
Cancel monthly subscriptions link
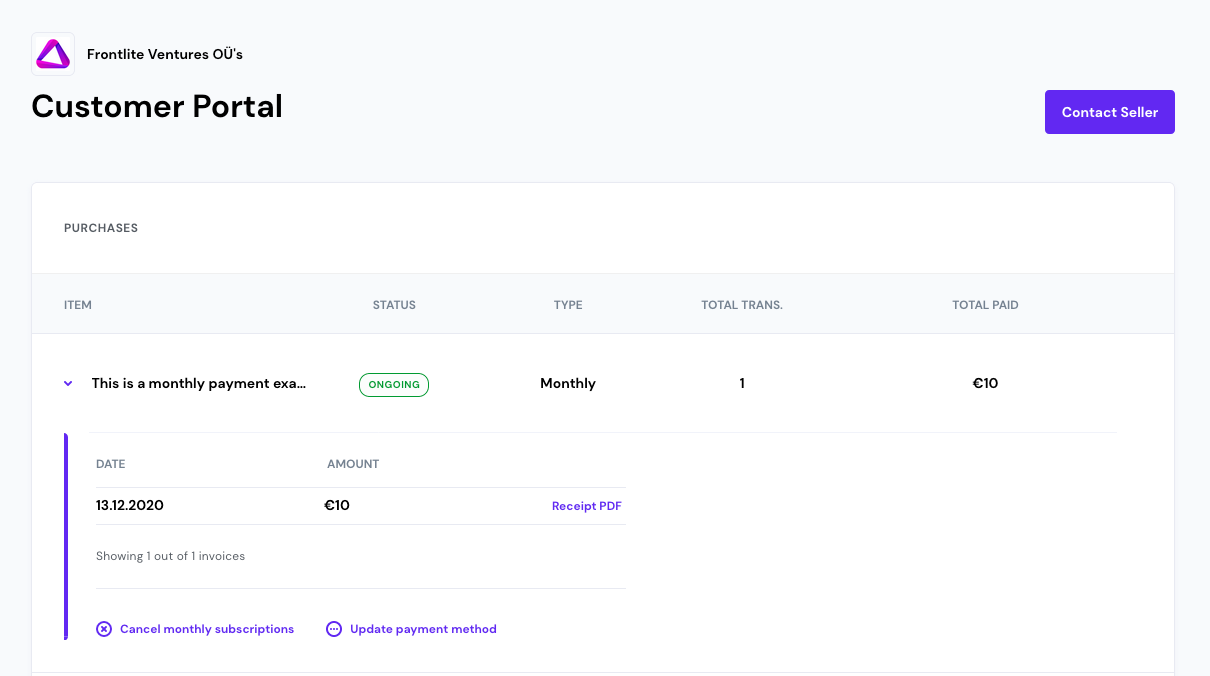click(207, 629)
